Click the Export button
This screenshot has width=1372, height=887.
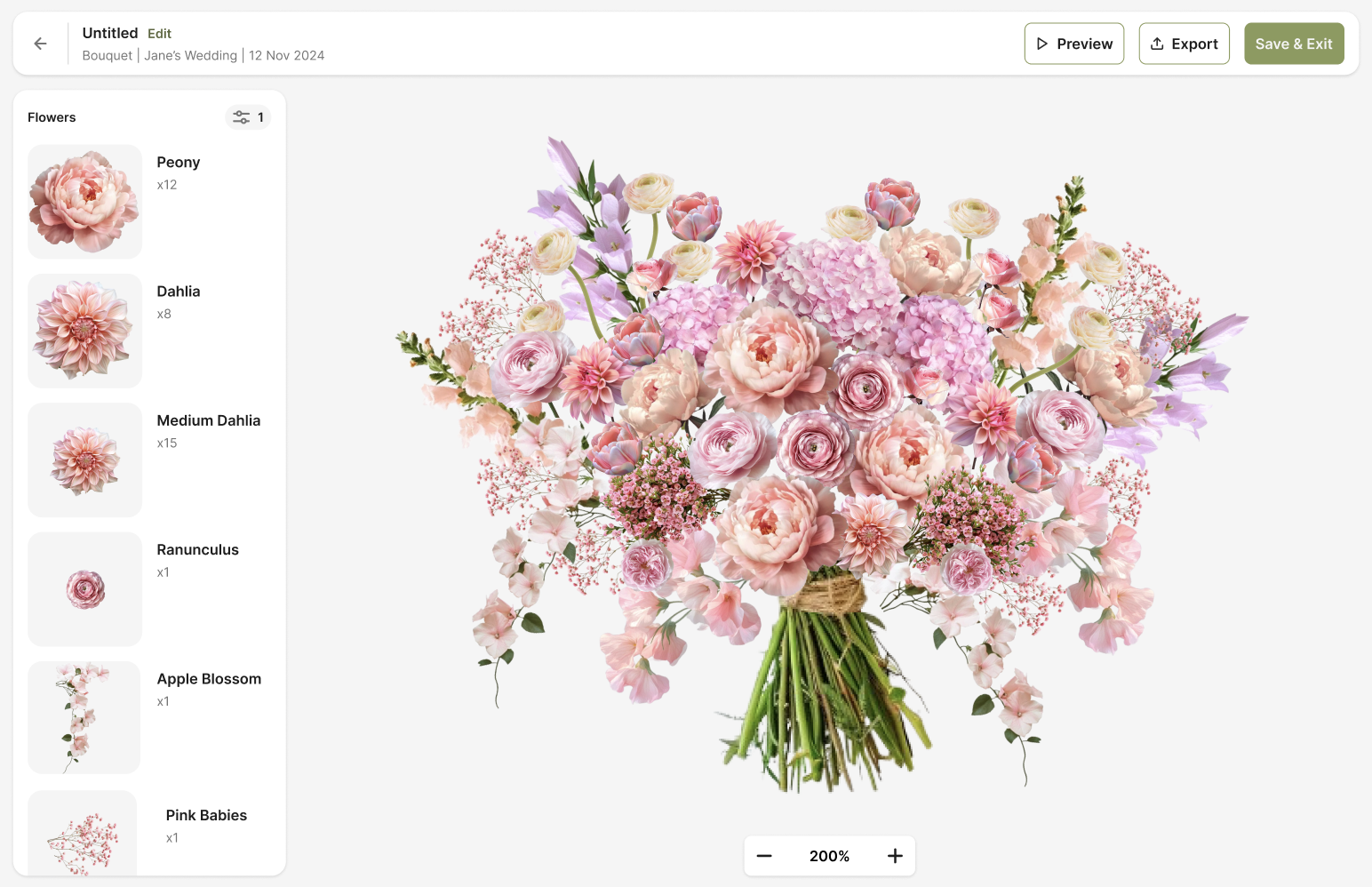[x=1184, y=44]
